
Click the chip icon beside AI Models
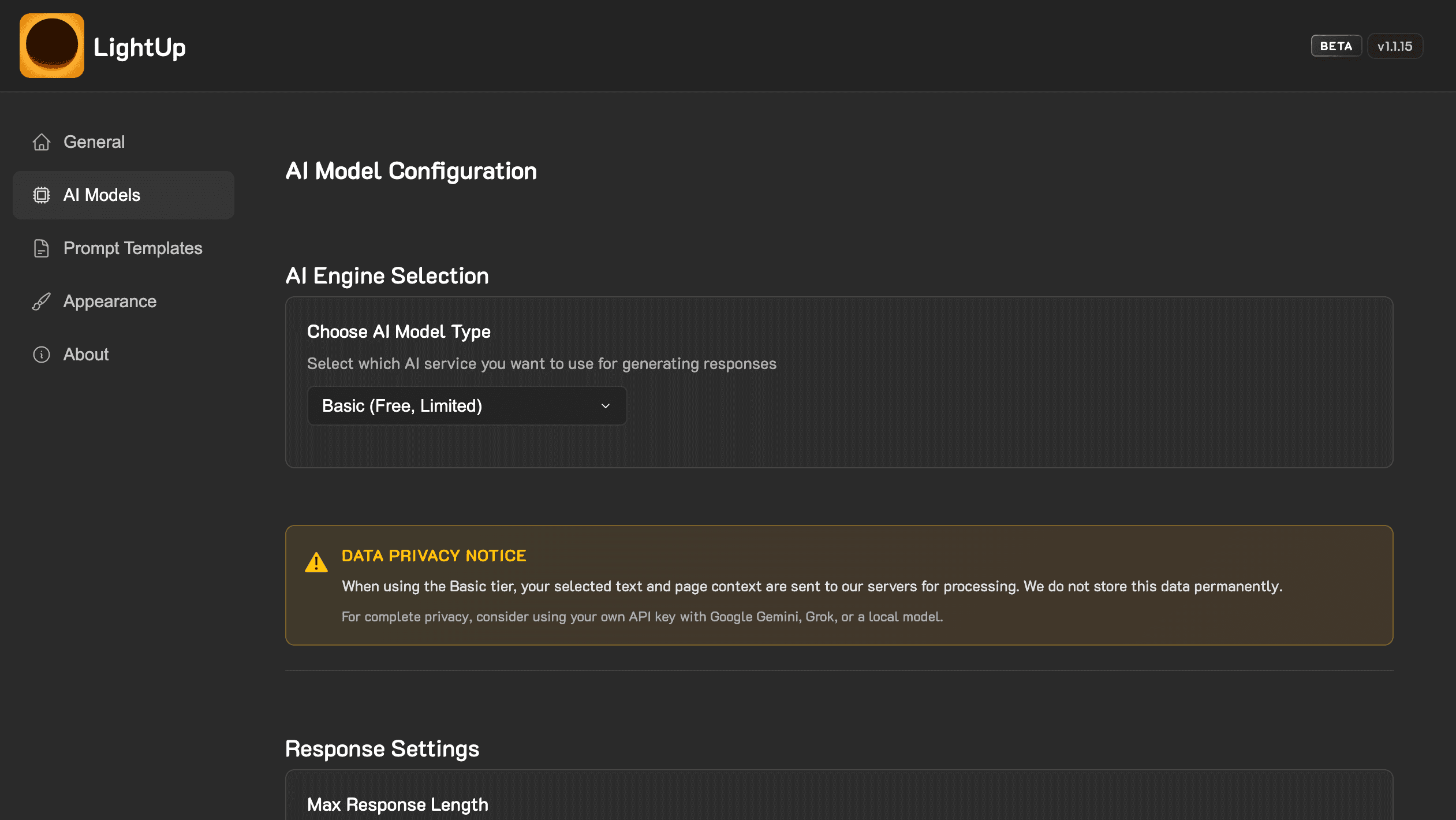point(41,195)
